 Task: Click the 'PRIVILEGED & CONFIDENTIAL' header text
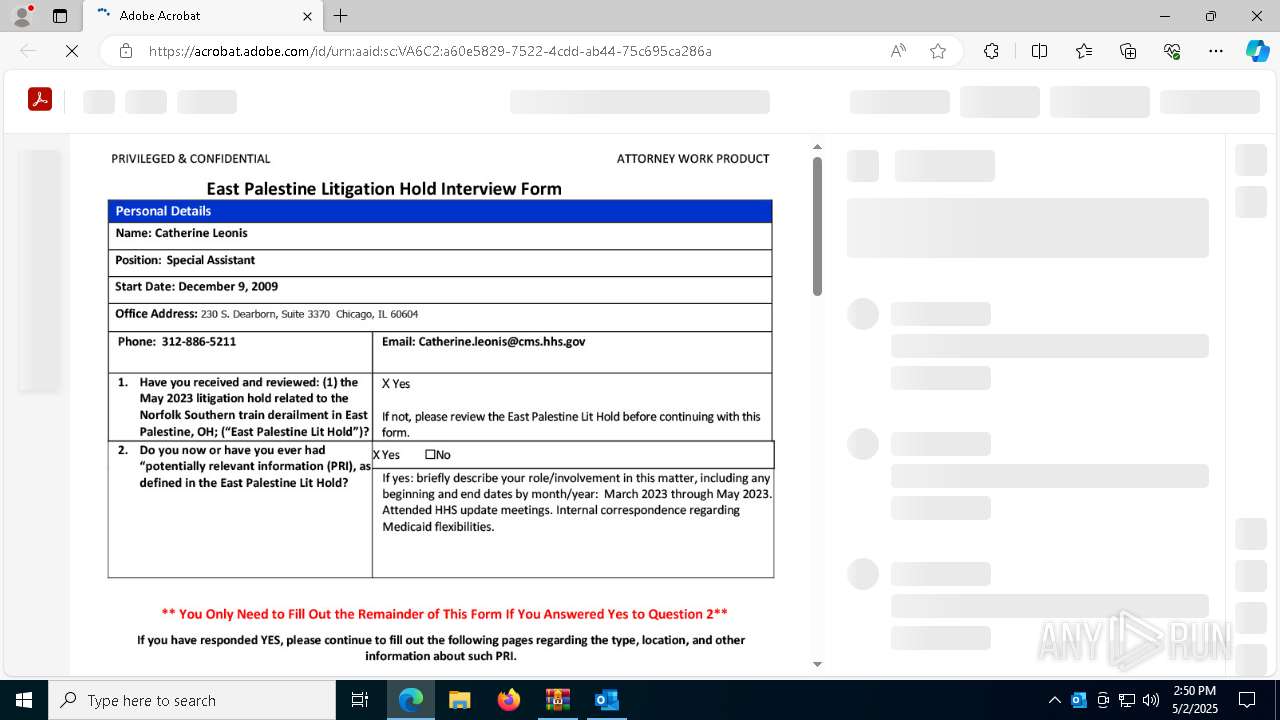pos(191,159)
